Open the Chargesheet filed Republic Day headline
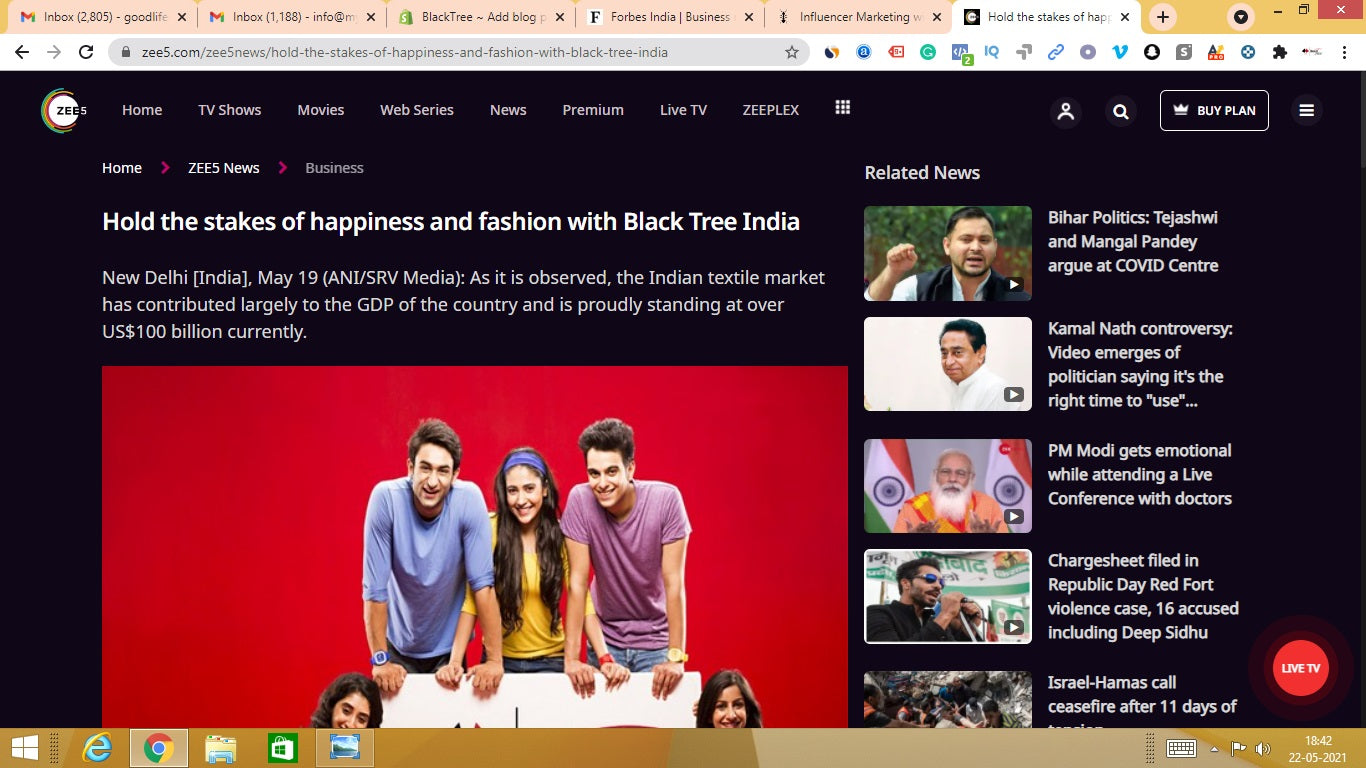This screenshot has width=1366, height=768. [1143, 596]
